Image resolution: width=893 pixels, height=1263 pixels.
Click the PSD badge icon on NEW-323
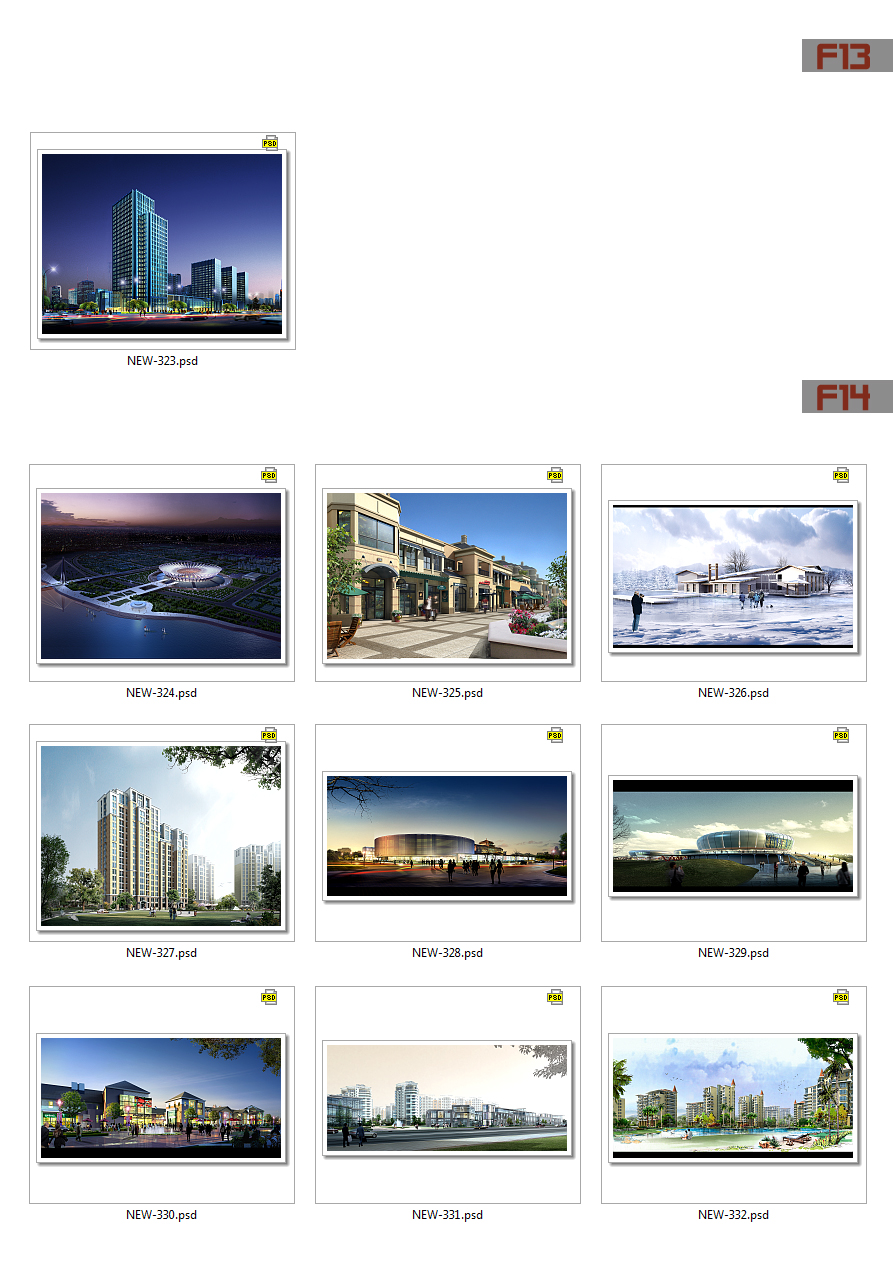pyautogui.click(x=269, y=143)
